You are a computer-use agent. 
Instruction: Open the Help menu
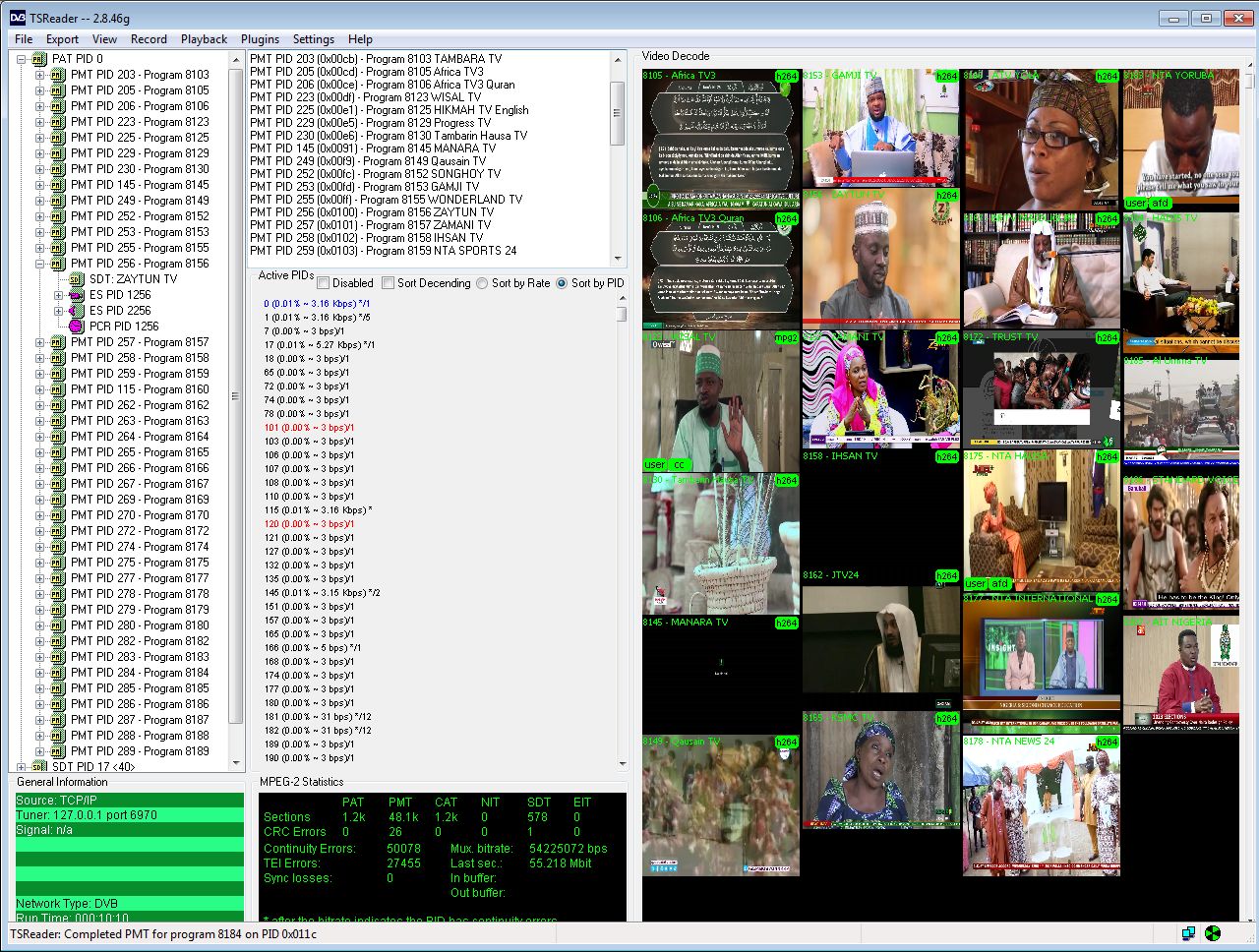pos(360,39)
